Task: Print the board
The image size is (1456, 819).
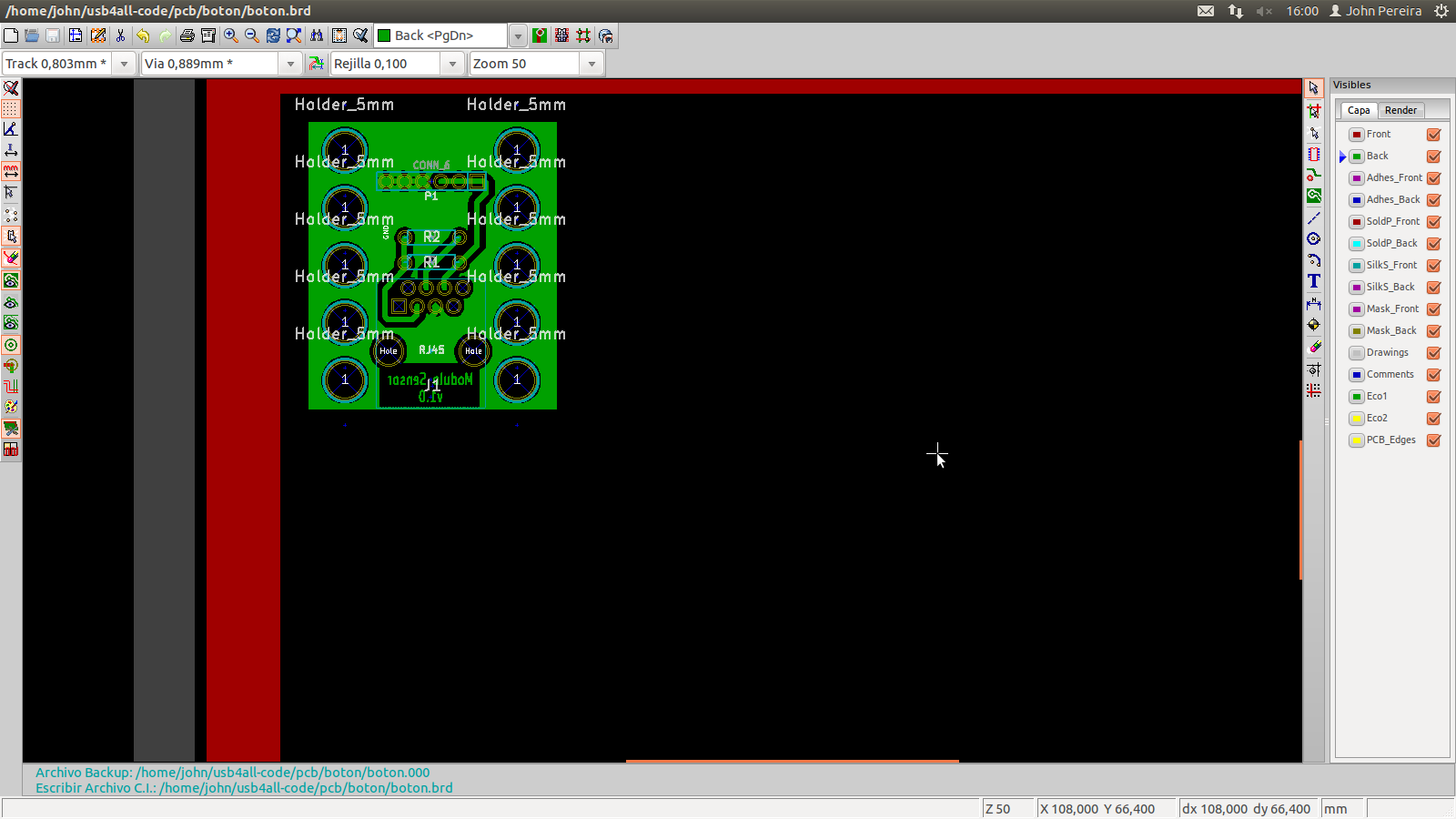Action: [187, 35]
